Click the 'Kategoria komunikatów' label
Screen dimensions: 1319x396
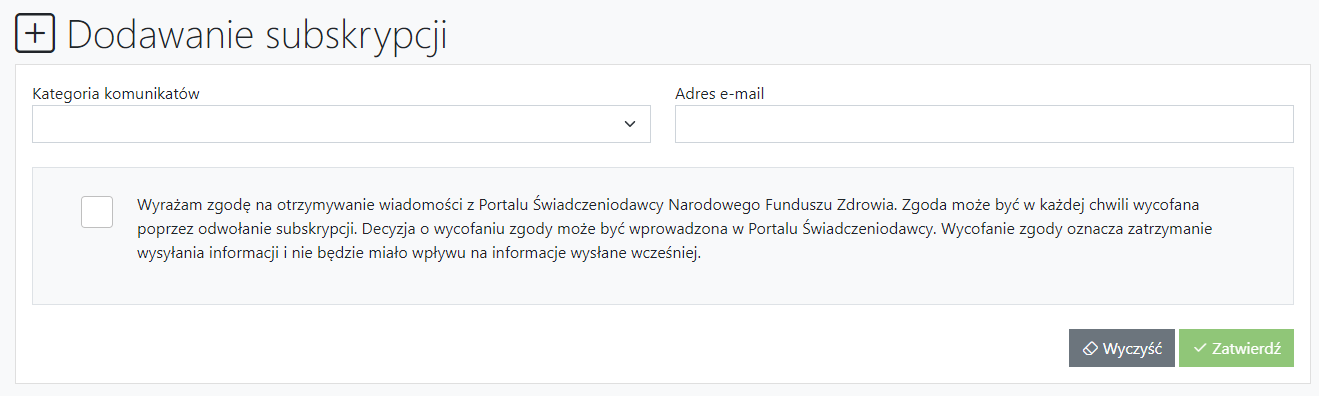117,94
